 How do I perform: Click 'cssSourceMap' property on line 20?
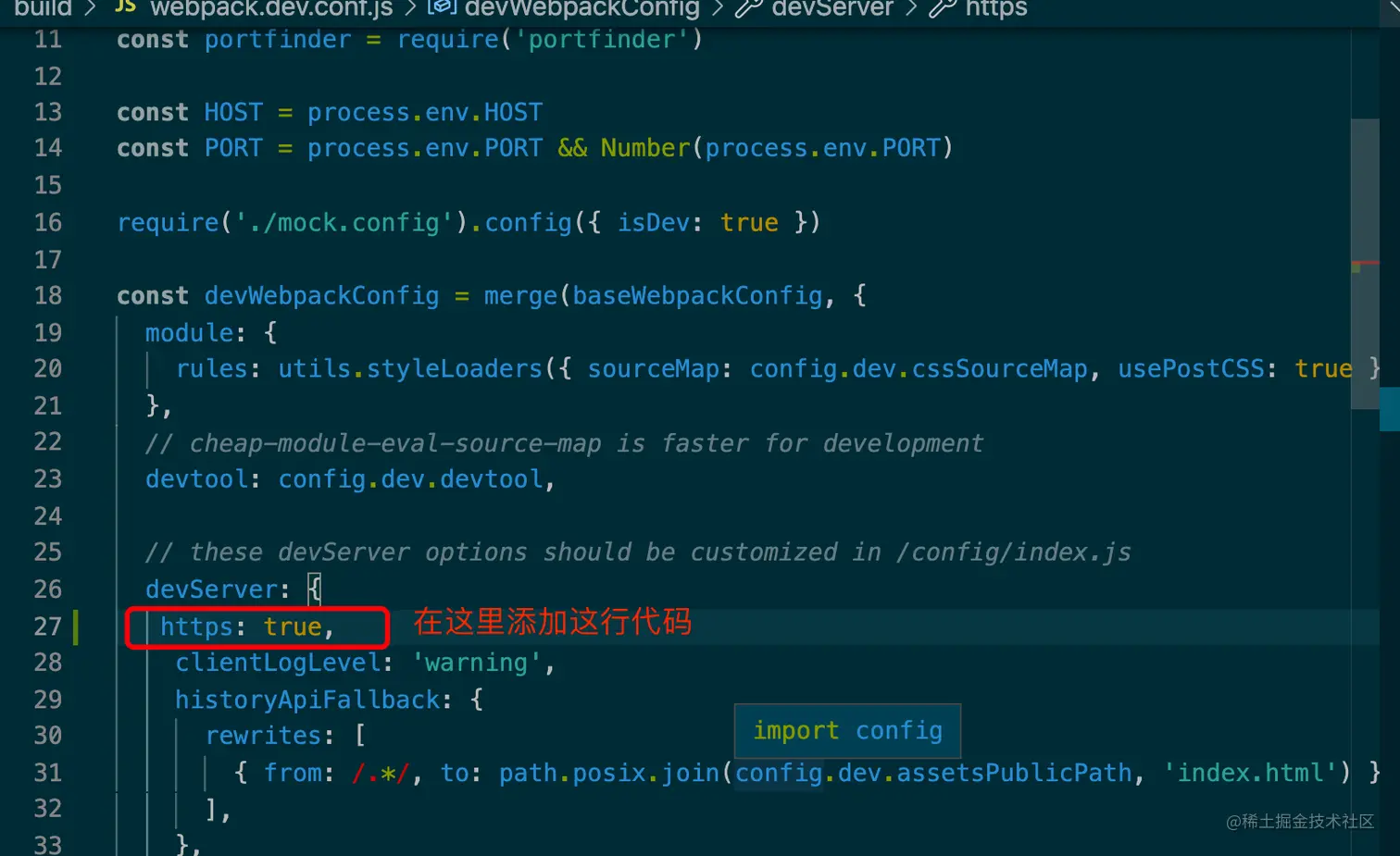coord(1000,368)
